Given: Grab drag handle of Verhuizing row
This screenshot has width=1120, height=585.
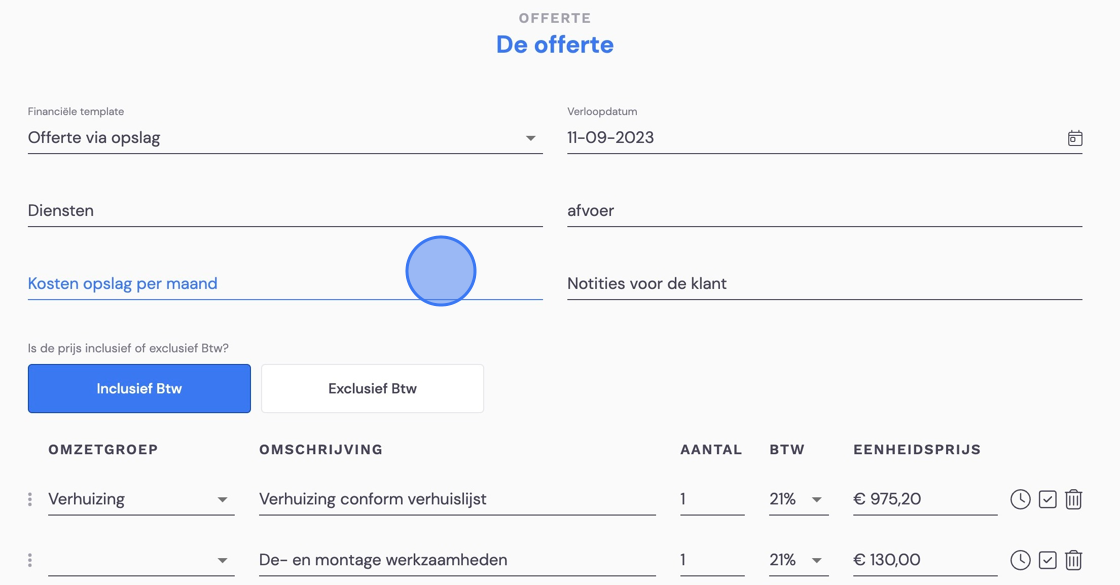Looking at the screenshot, I should click(x=30, y=499).
